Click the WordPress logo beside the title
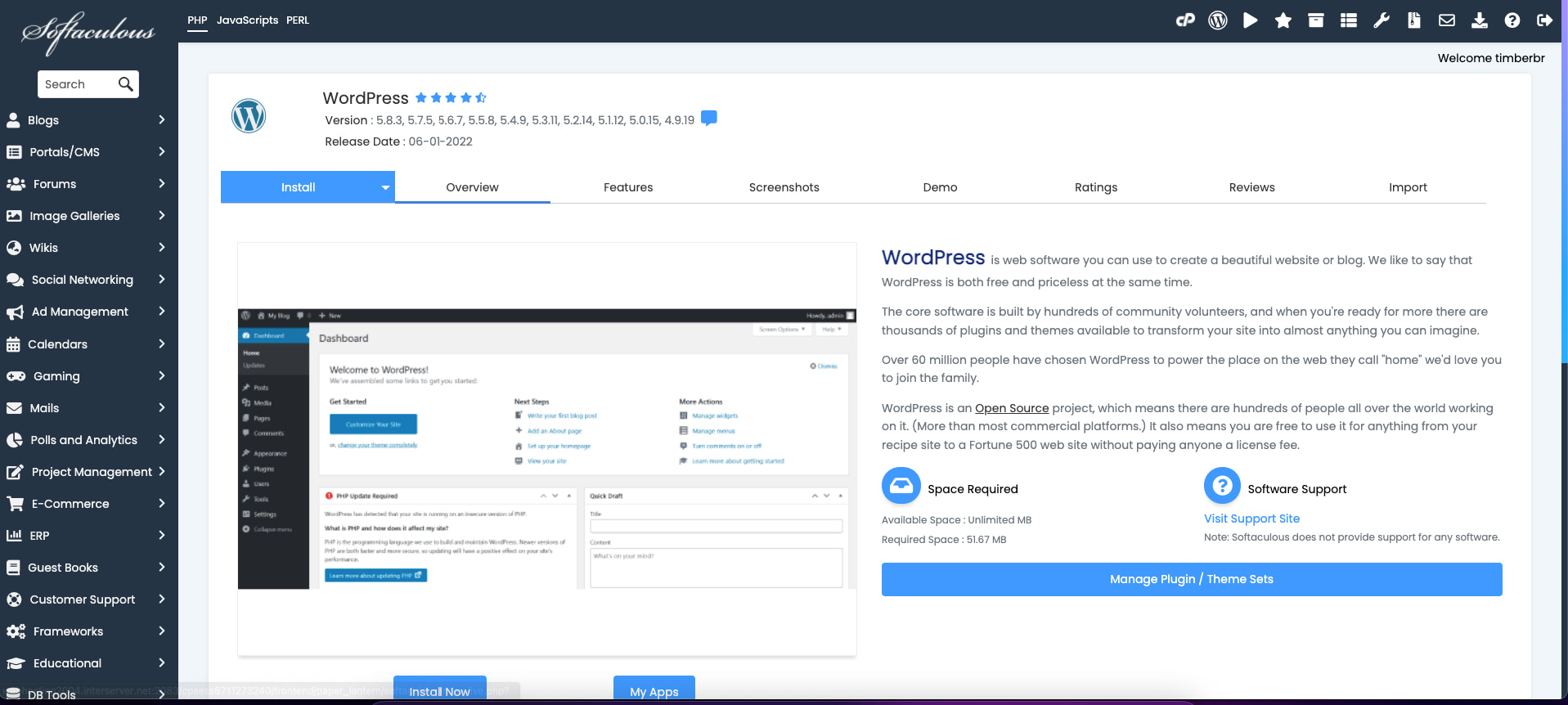The height and width of the screenshot is (705, 1568). tap(249, 116)
